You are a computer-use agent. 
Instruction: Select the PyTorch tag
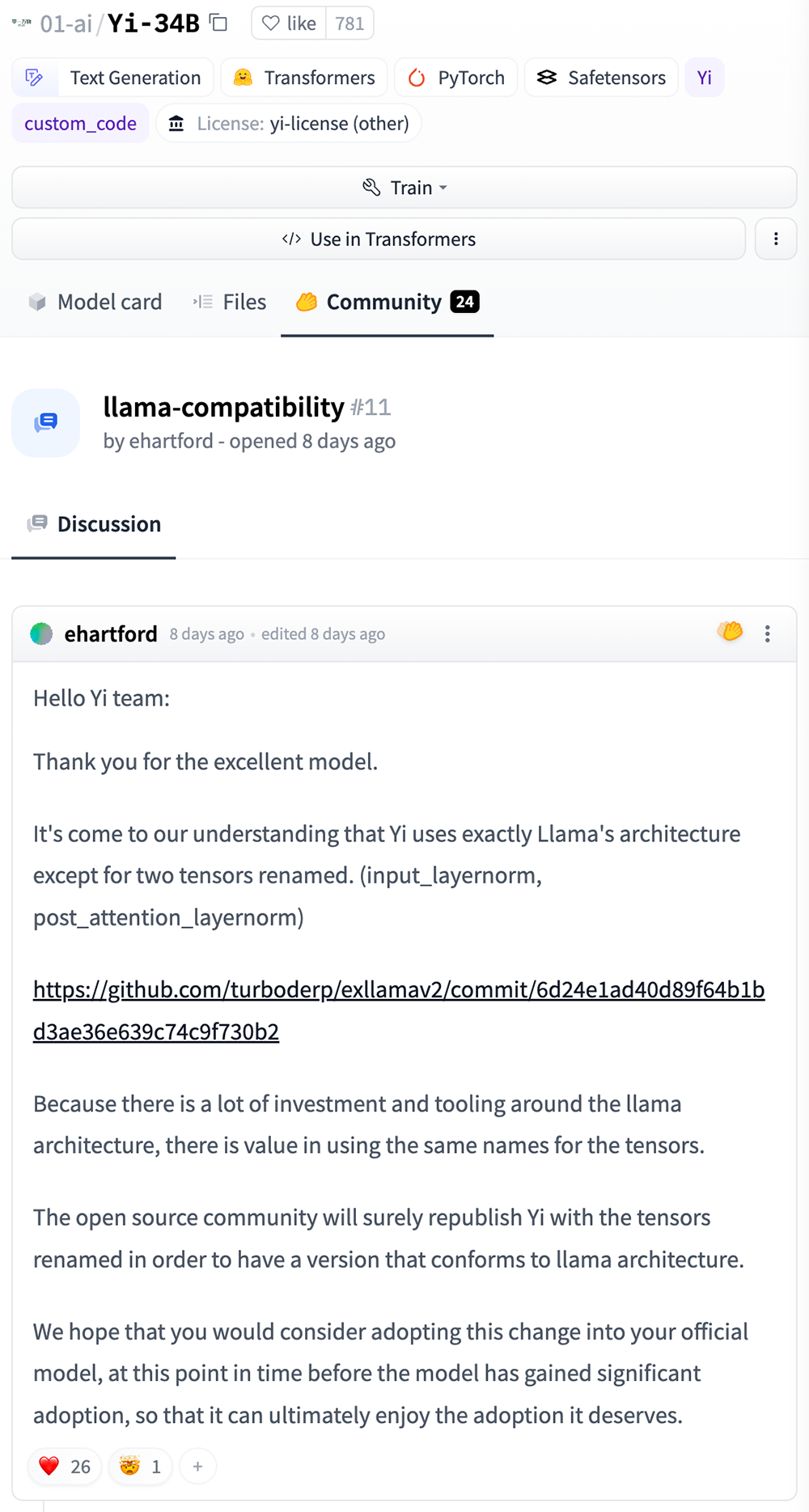pos(456,78)
